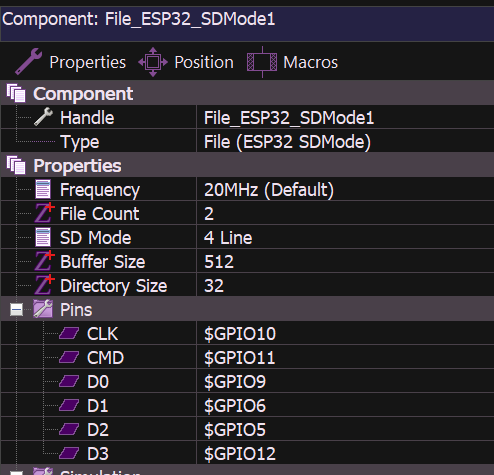This screenshot has width=494, height=475.
Task: Click the pin icon beside D3
Action: click(x=69, y=453)
